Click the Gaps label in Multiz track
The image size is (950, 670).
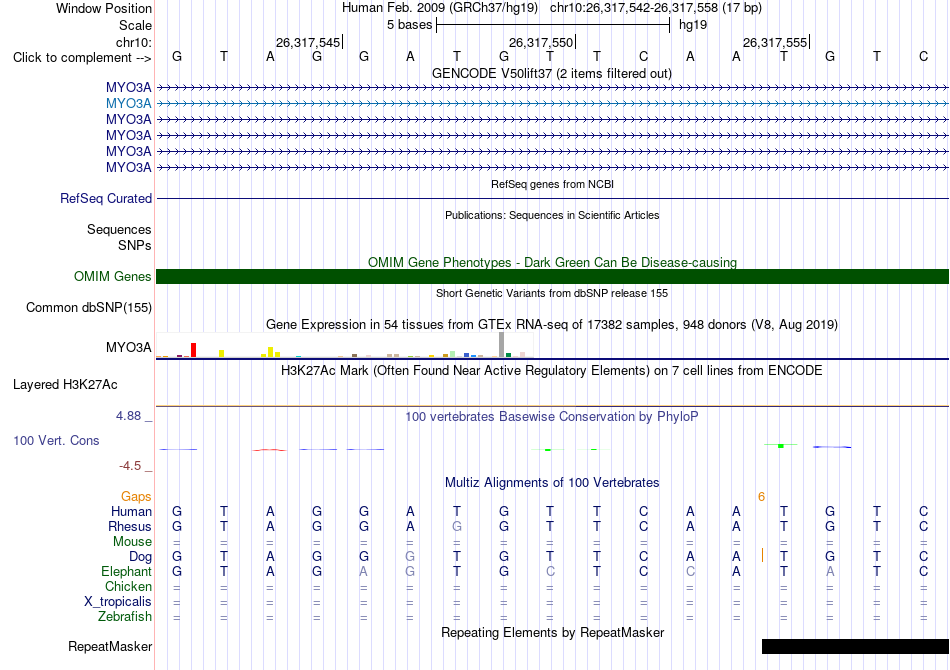[136, 497]
